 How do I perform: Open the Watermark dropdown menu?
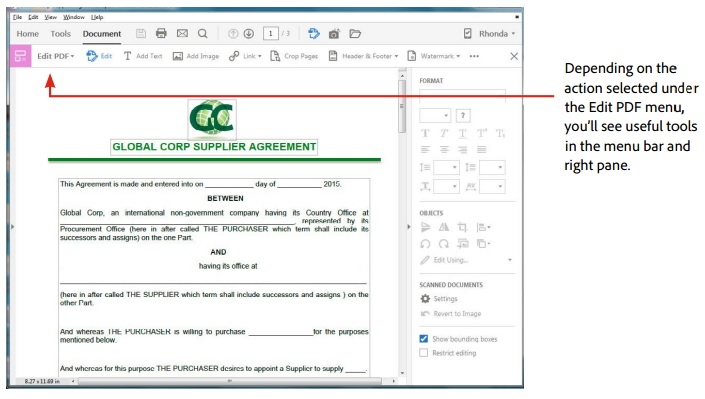(434, 56)
